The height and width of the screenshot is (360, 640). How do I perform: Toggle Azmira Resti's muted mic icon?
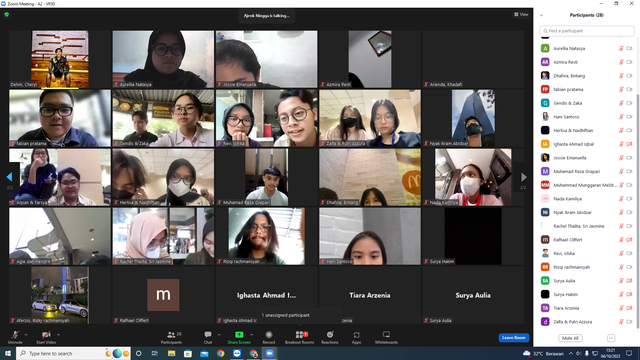(621, 62)
